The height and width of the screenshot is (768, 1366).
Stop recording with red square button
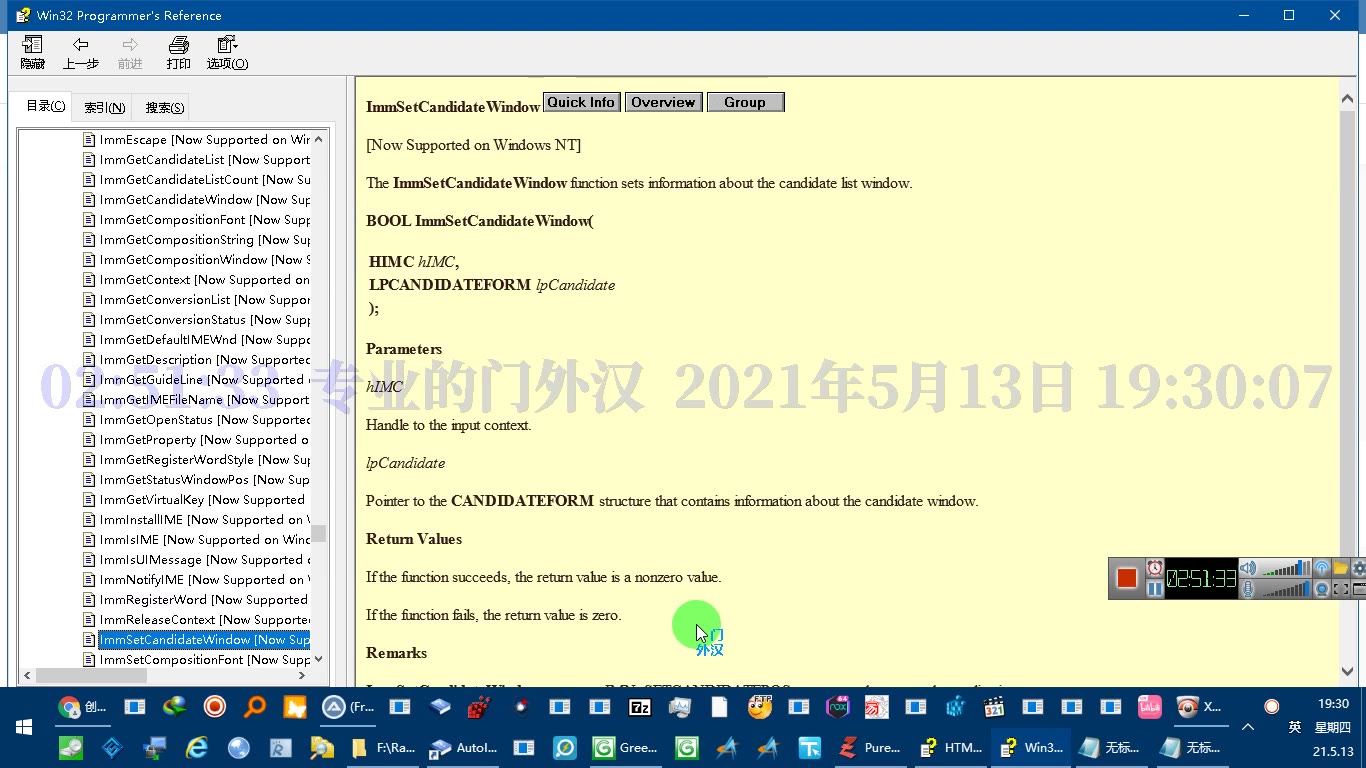(x=1127, y=578)
